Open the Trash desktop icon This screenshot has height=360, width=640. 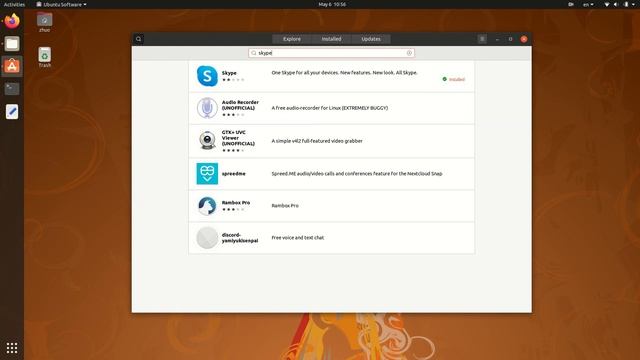44,57
